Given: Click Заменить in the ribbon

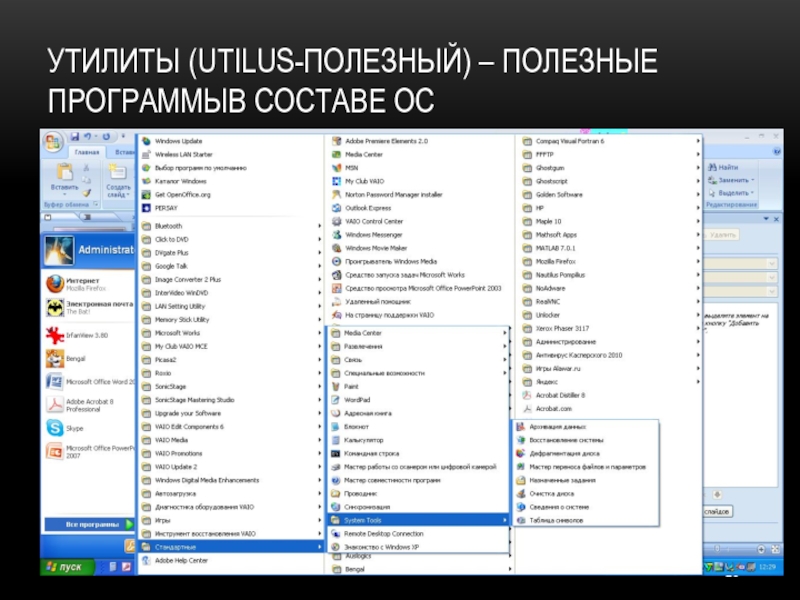Looking at the screenshot, I should click(x=731, y=180).
